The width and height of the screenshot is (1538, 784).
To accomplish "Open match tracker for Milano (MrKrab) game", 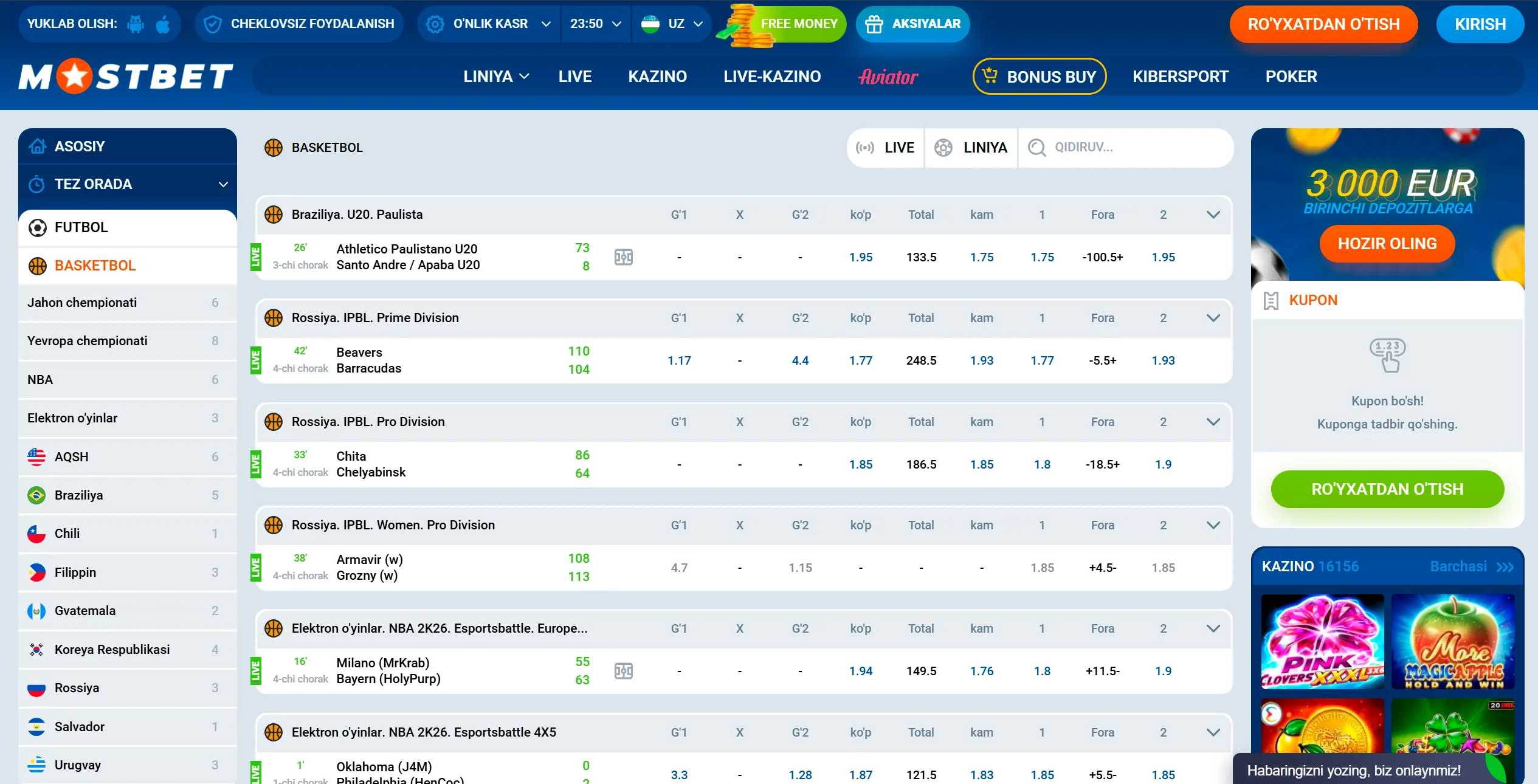I will [x=624, y=671].
